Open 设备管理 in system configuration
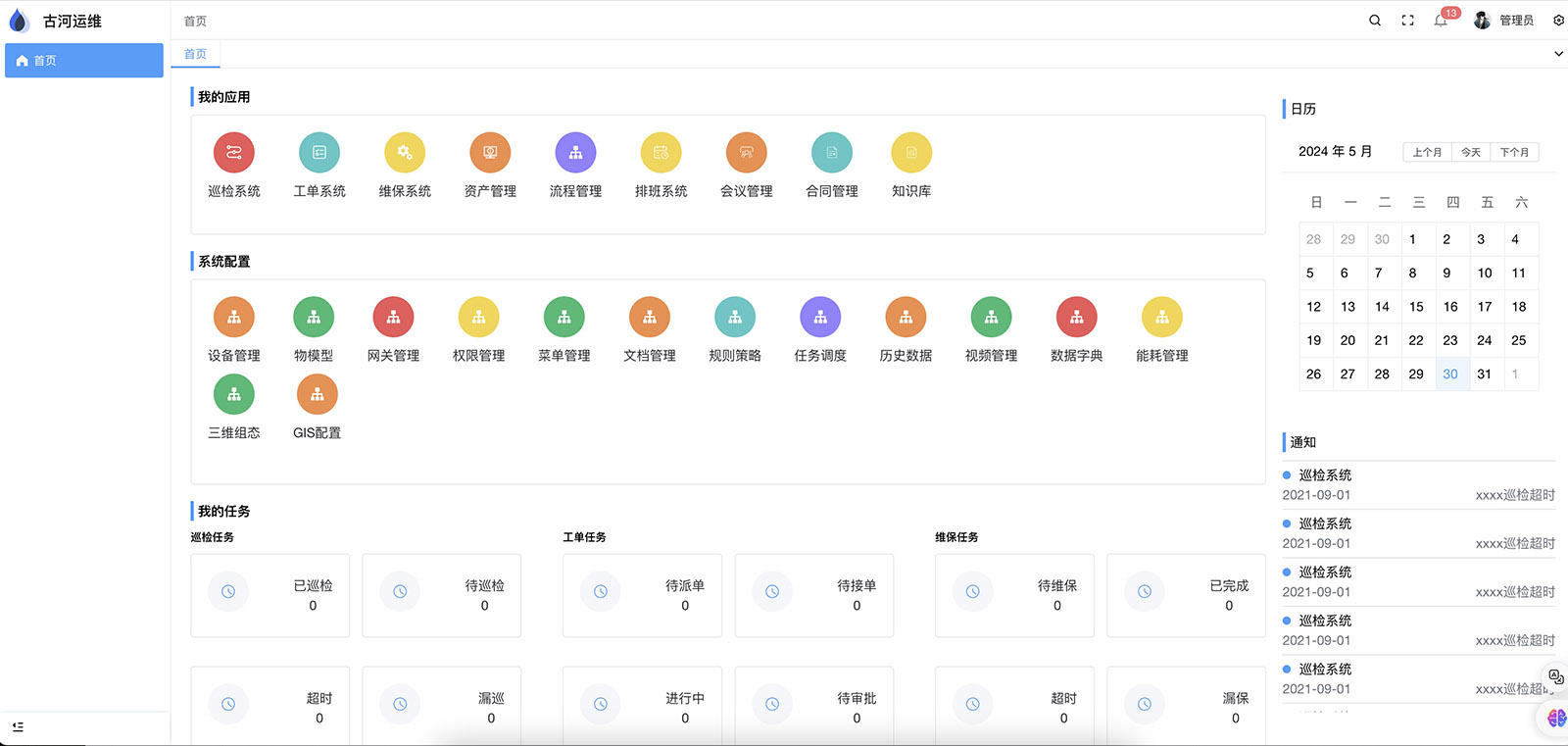 233,318
